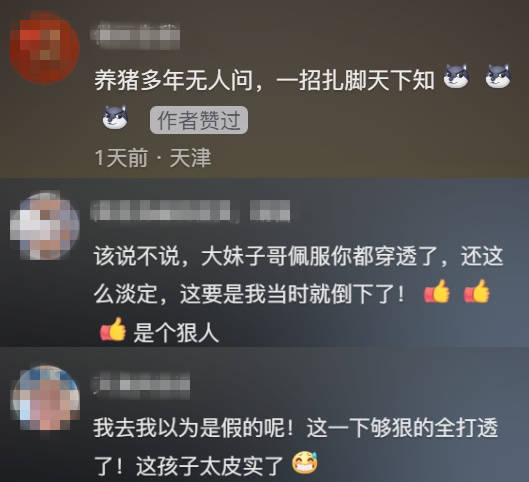Open the first commenter's red pixelated avatar

44,48
